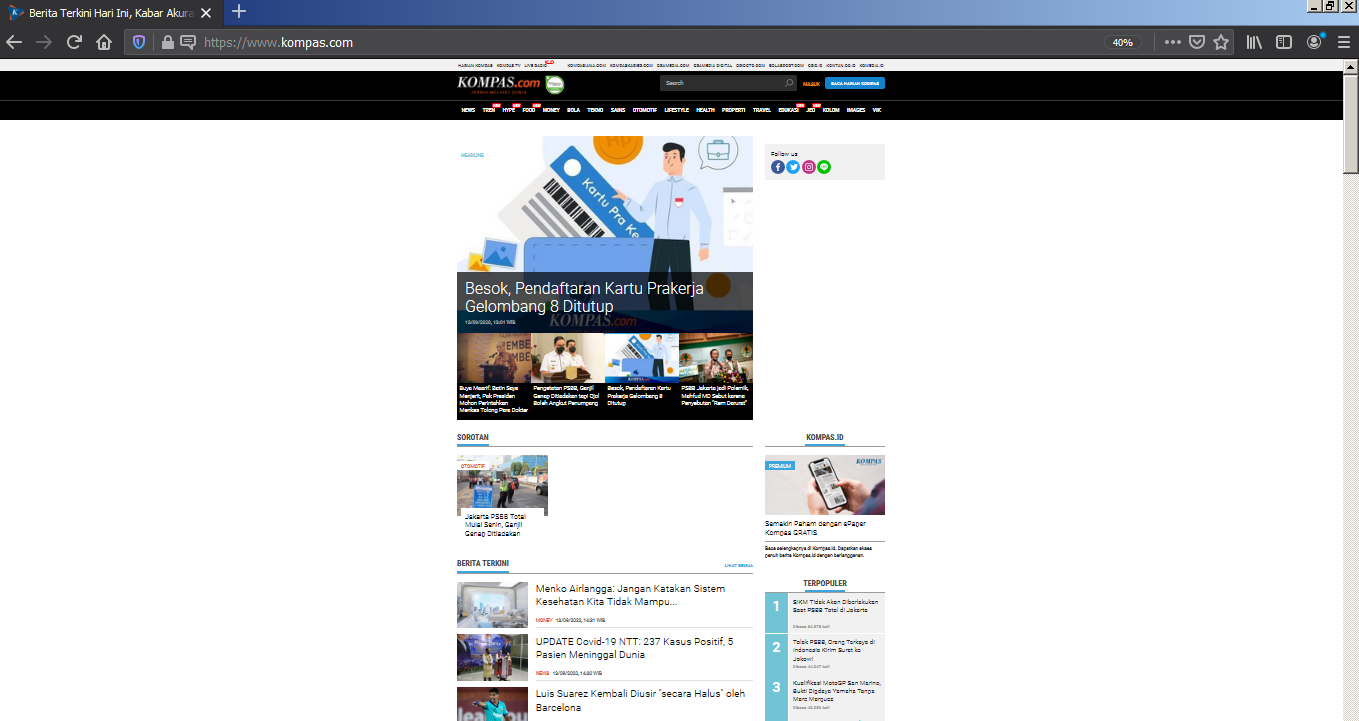Click Lihat Semua in Berita Terkini

point(739,565)
